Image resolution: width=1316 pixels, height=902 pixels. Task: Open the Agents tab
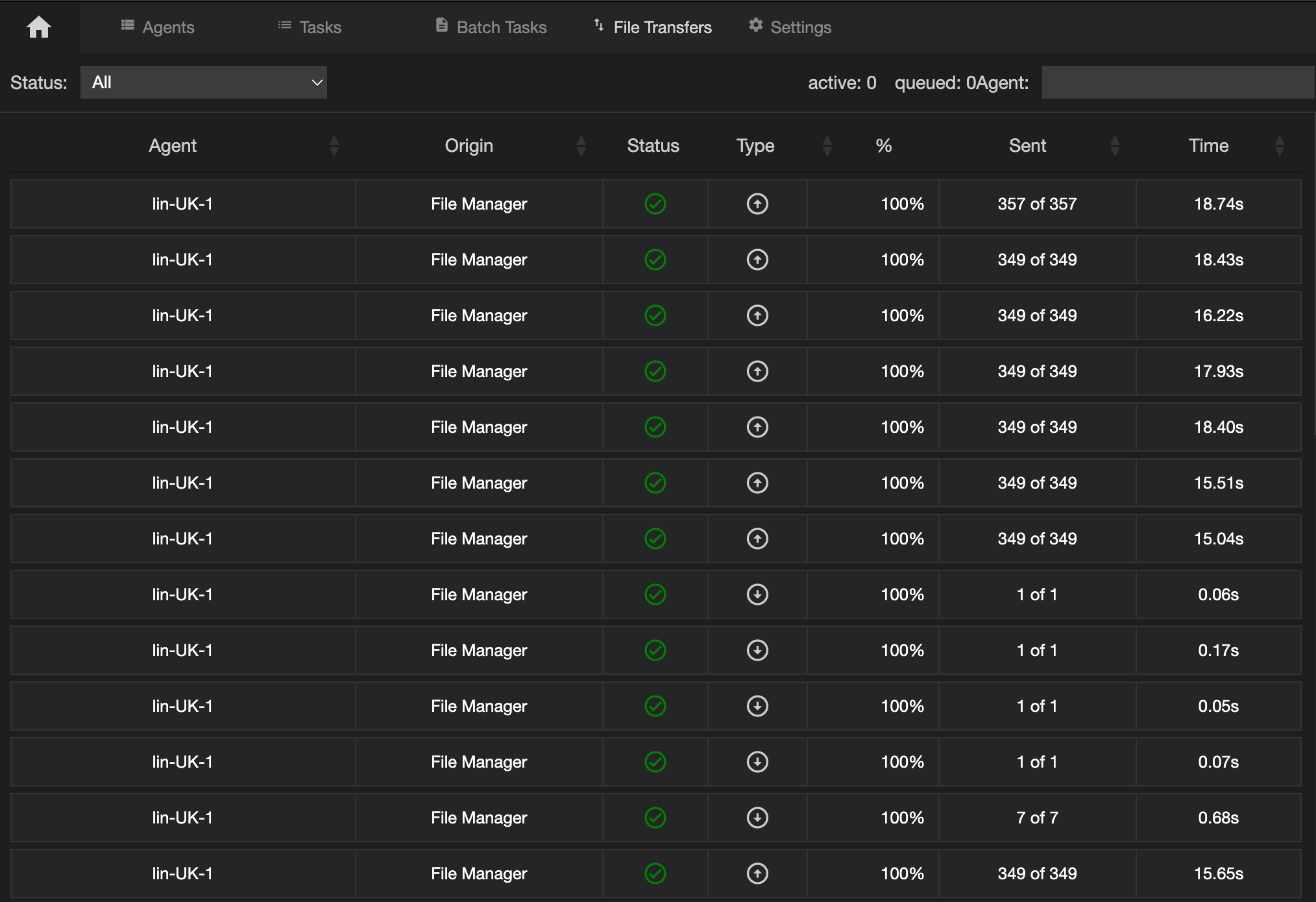[x=158, y=27]
